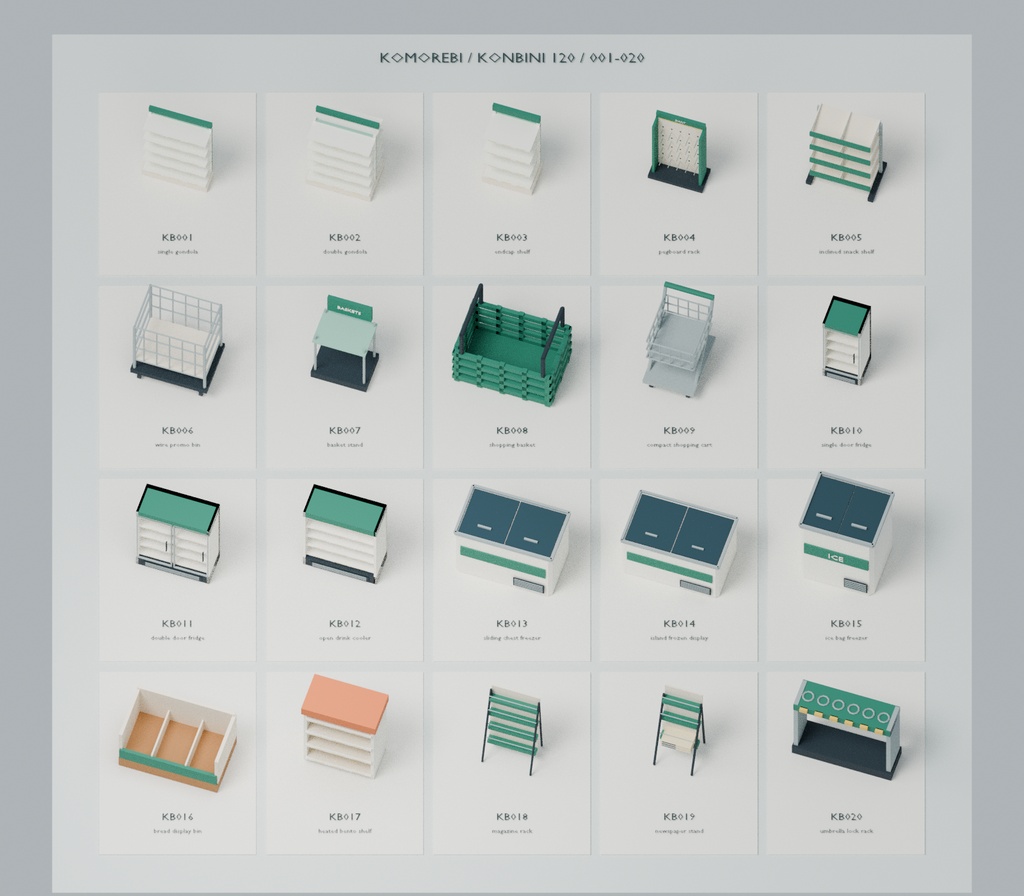Viewport: 1024px width, 896px height.
Task: Click the KB013 sliding chest freezer
Action: click(511, 570)
